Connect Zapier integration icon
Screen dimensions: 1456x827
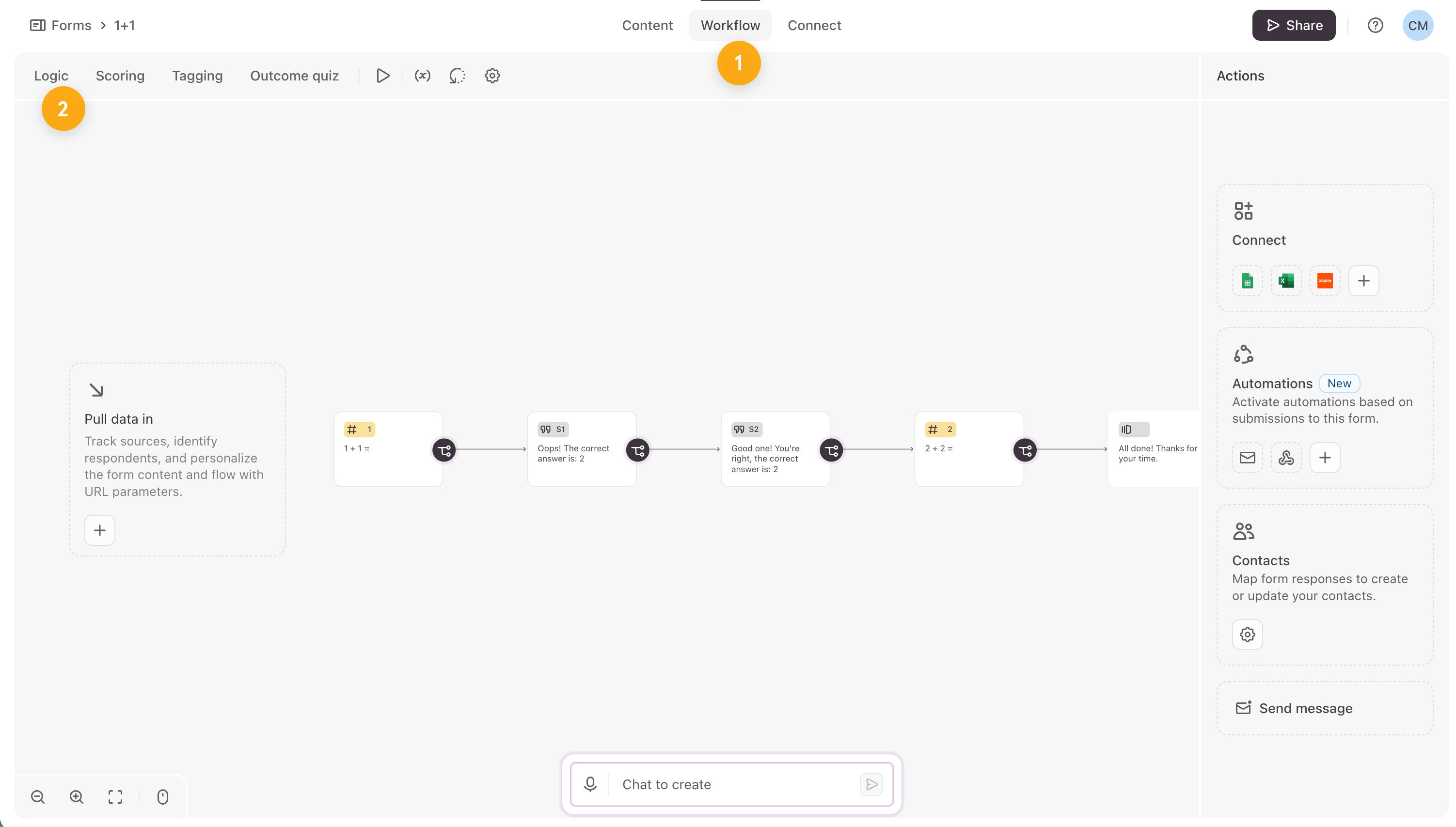[1324, 281]
